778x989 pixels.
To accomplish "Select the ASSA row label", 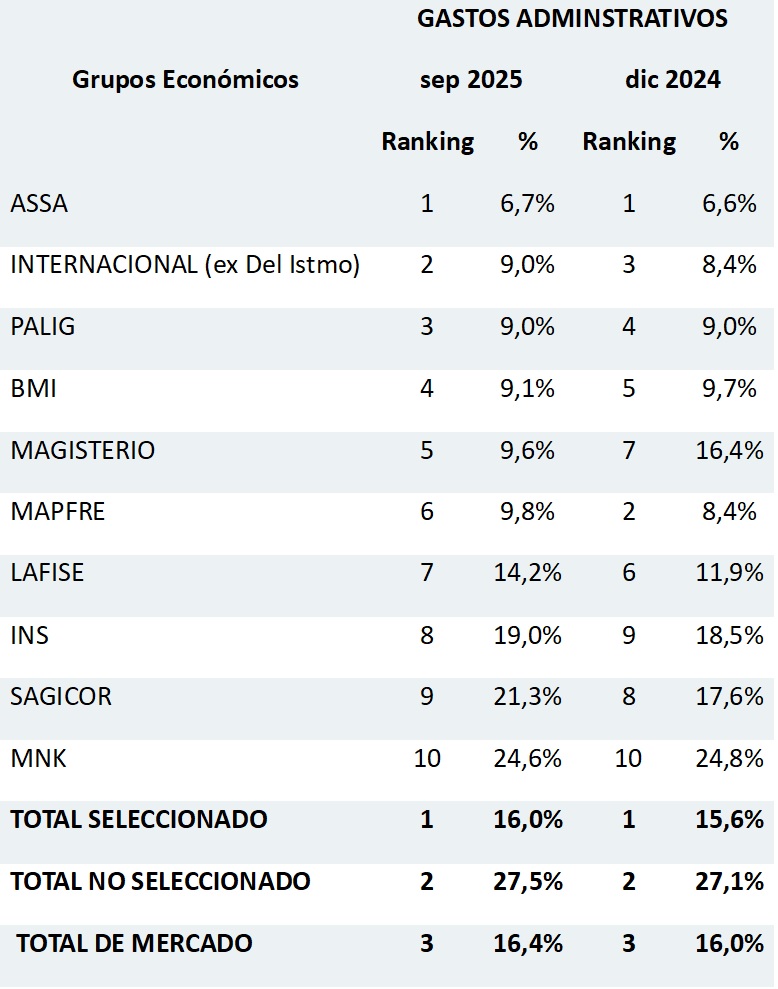I will 39,204.
